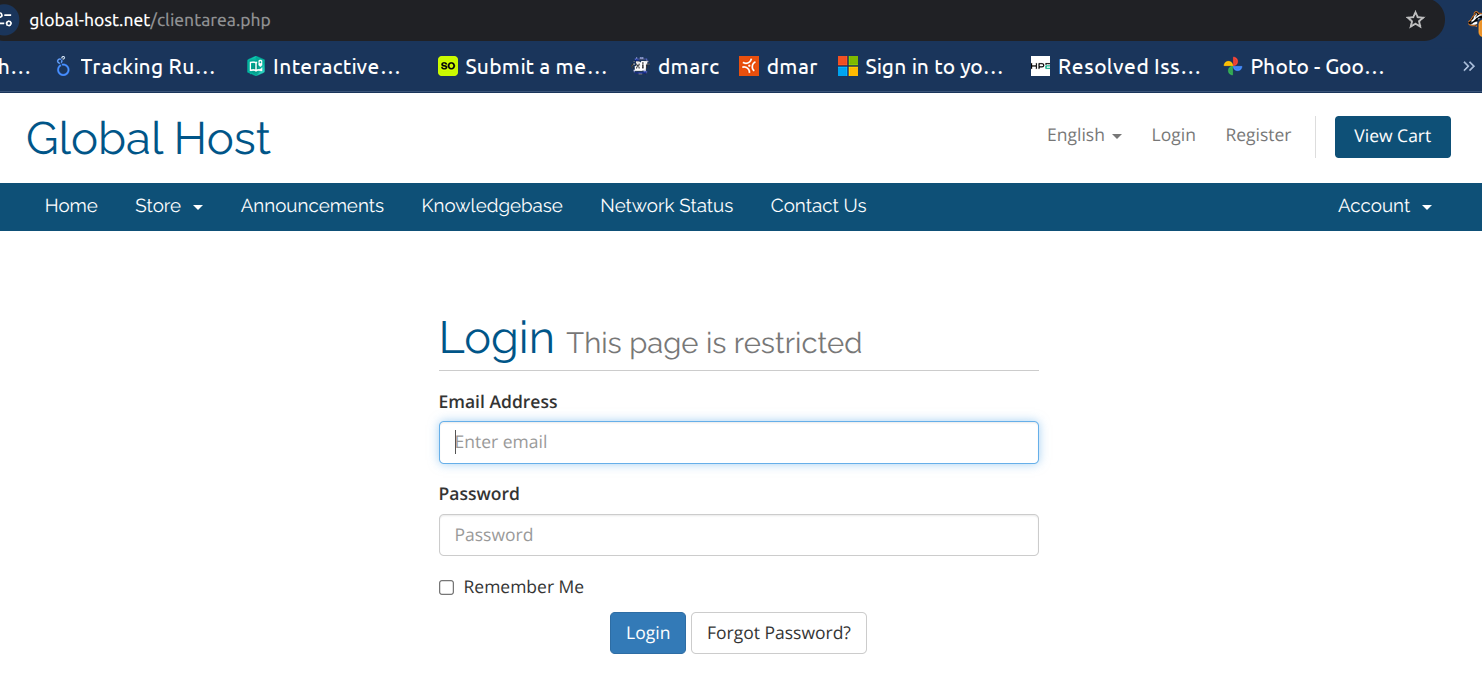1482x681 pixels.
Task: Click the Google Photos bookmark icon
Action: tap(1232, 66)
